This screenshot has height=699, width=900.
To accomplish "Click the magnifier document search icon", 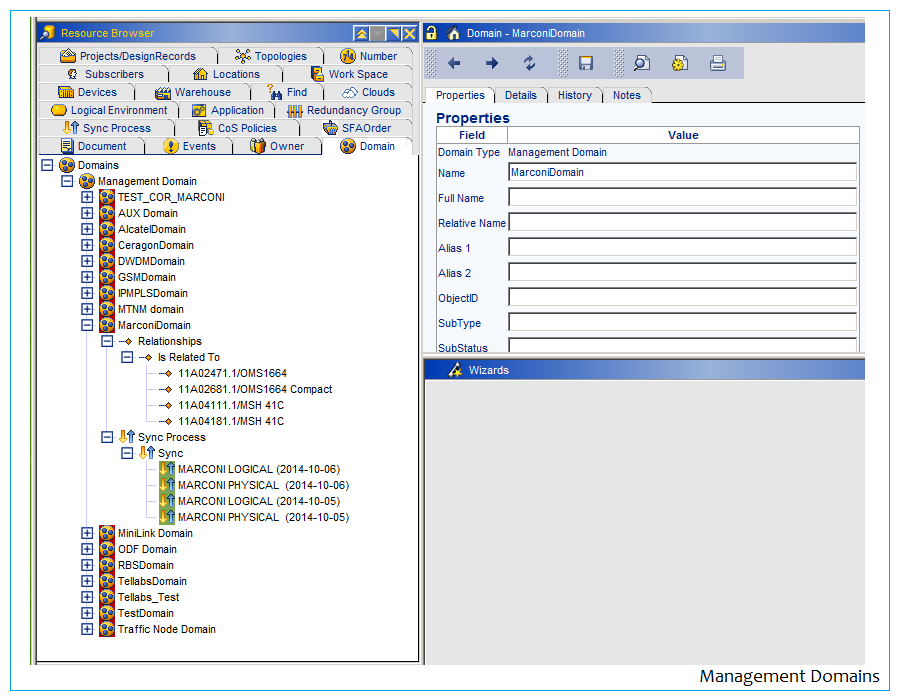I will (x=642, y=63).
